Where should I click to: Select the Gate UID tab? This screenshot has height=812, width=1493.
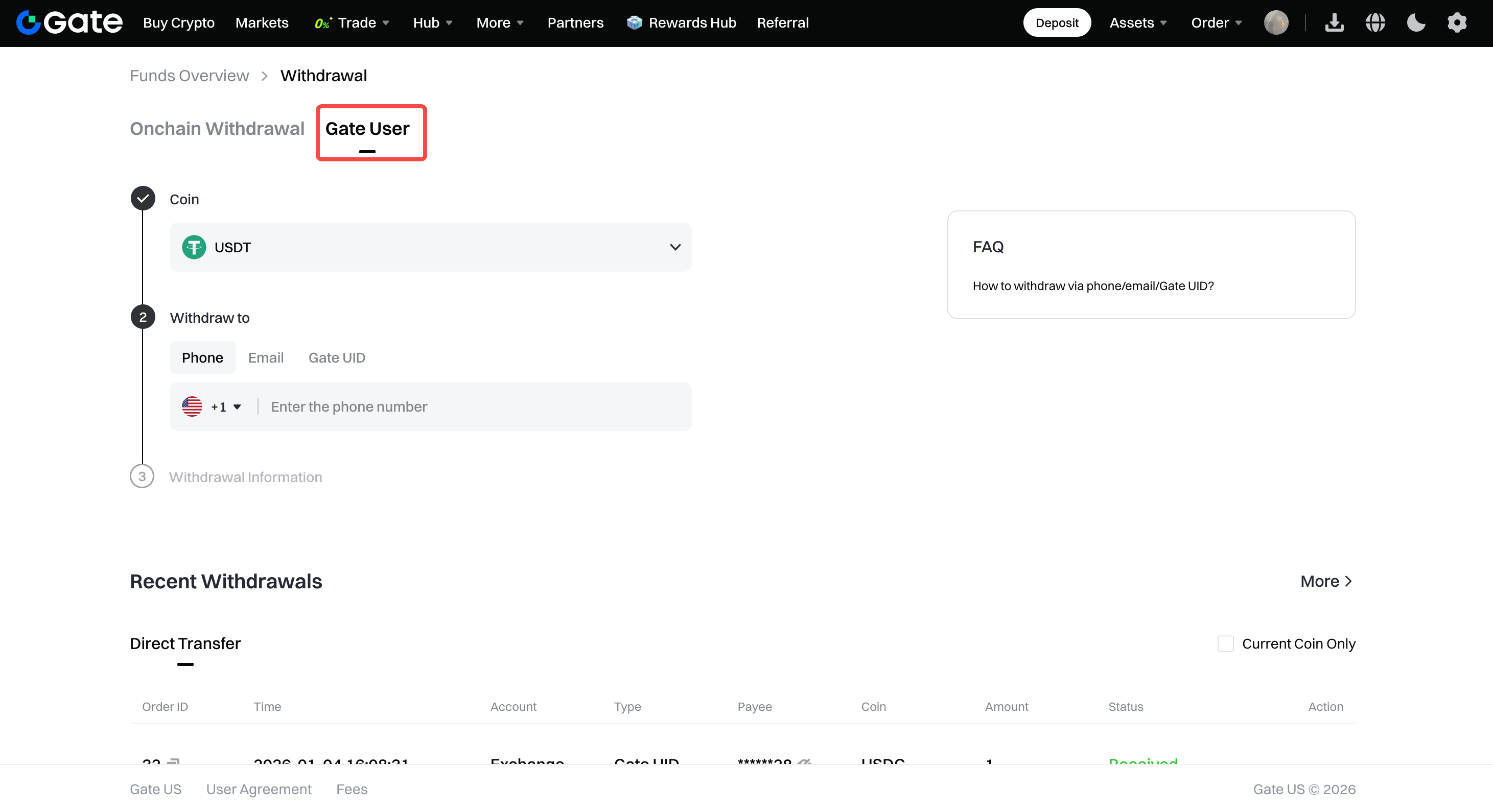point(337,358)
